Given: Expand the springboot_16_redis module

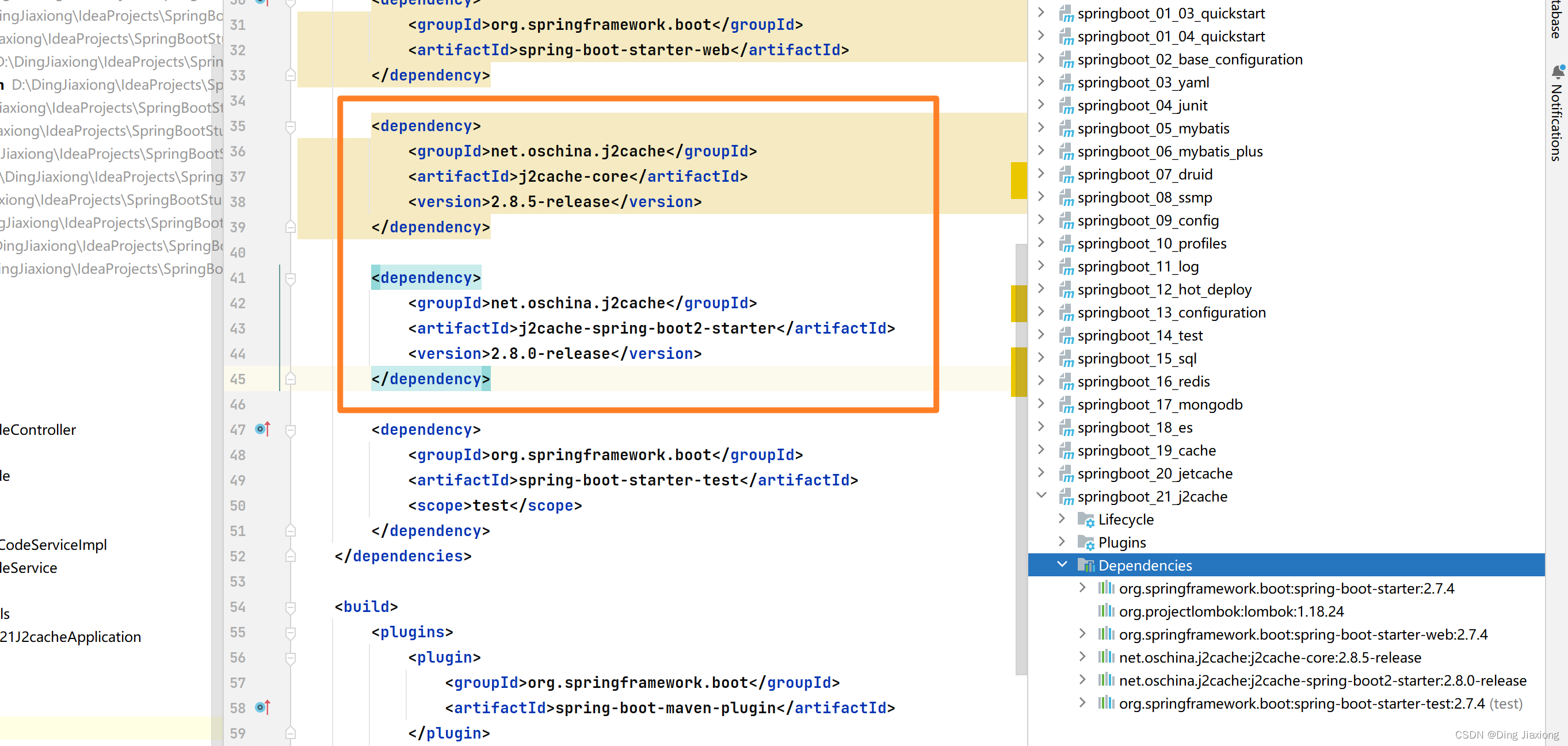Looking at the screenshot, I should tap(1041, 381).
